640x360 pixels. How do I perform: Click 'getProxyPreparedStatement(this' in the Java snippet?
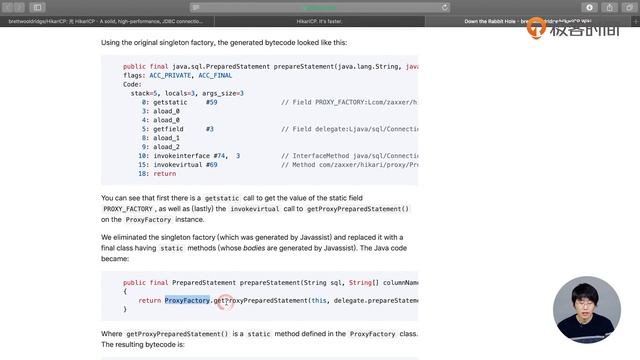pos(270,300)
